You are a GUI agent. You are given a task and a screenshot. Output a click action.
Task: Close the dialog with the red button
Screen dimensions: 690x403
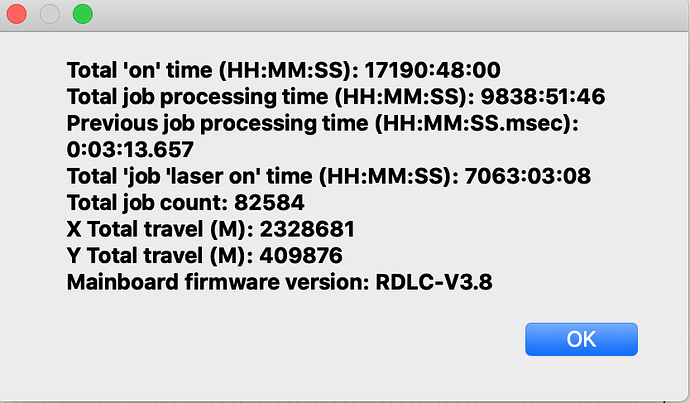[17, 14]
